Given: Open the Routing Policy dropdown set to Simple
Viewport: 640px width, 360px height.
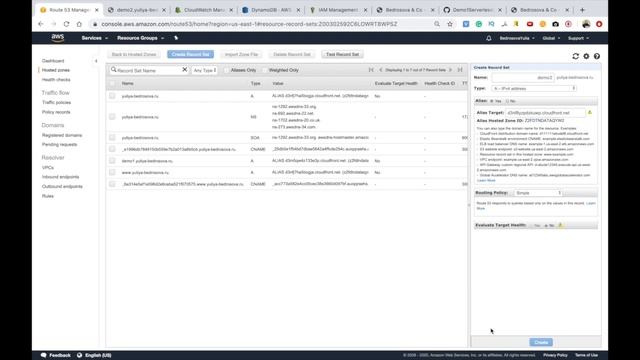Looking at the screenshot, I should coord(537,193).
